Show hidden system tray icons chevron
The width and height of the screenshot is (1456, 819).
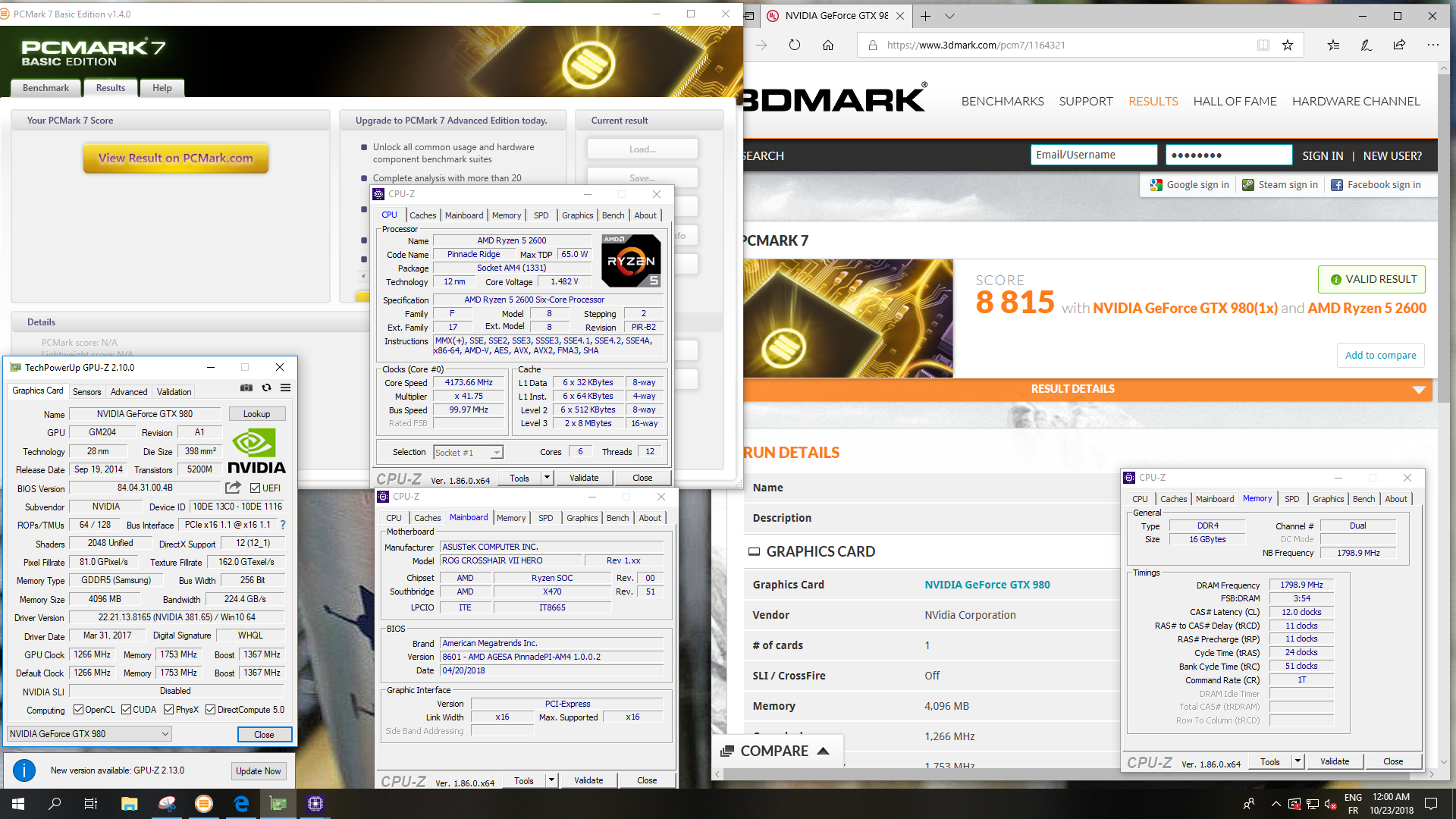click(x=1276, y=804)
